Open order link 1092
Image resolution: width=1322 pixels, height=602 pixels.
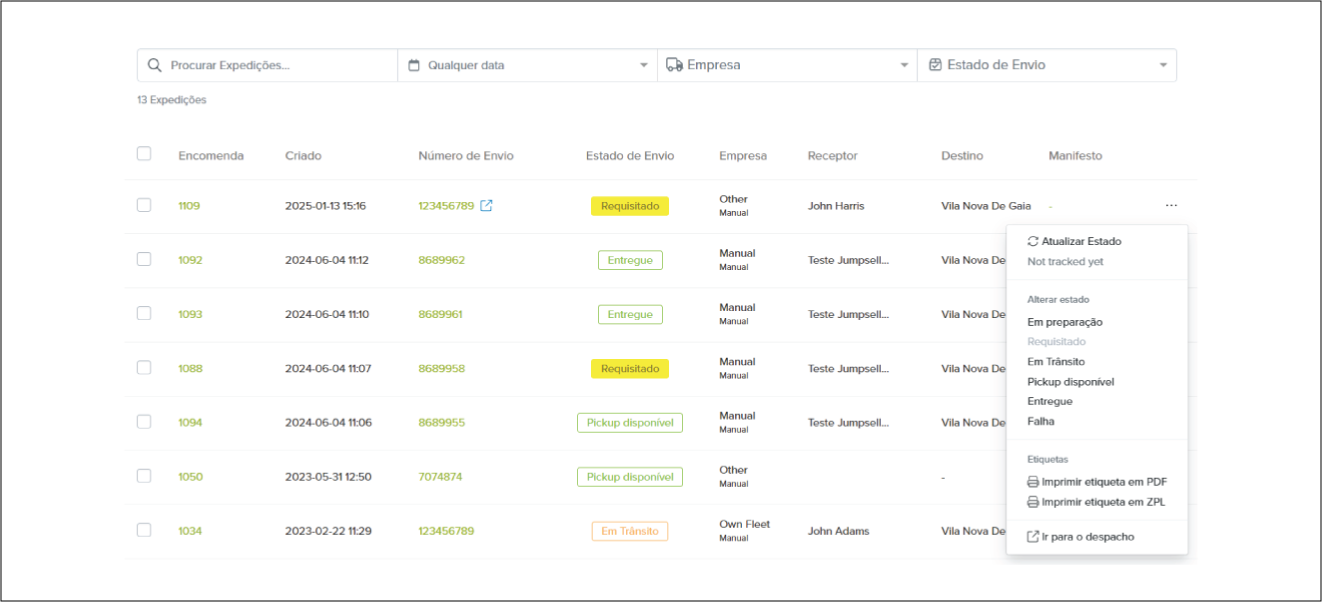(190, 260)
